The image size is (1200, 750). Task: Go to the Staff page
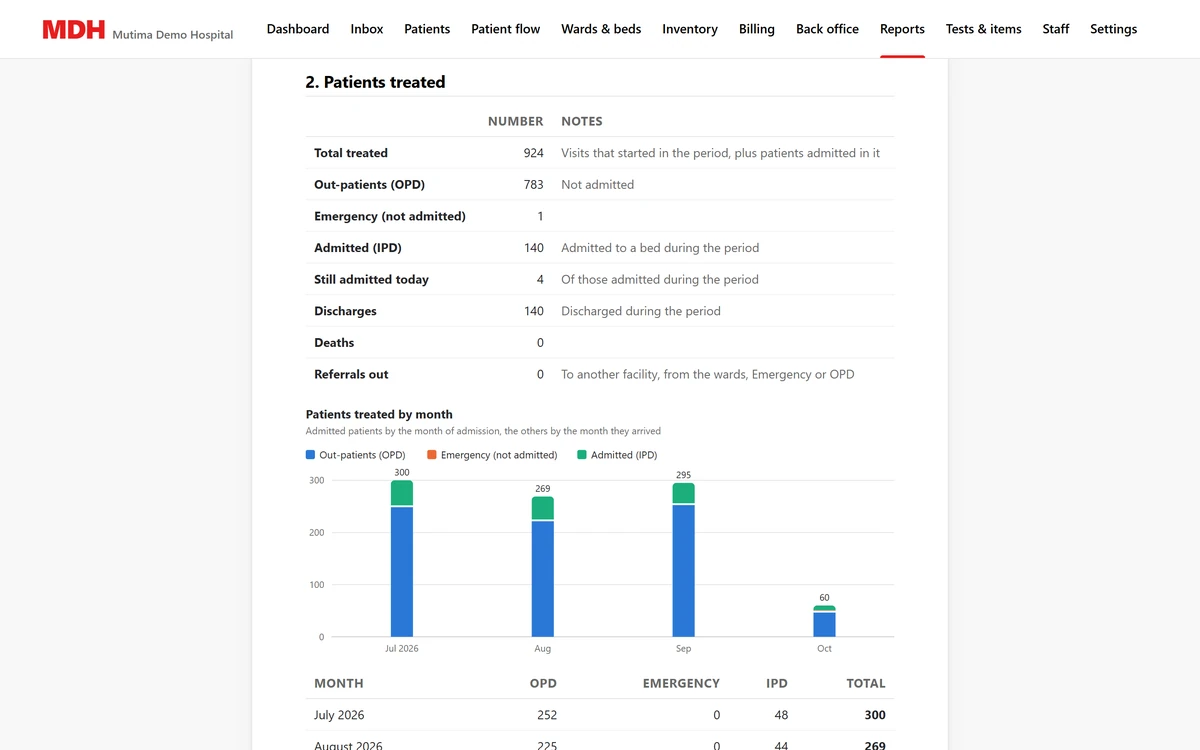[x=1056, y=29]
